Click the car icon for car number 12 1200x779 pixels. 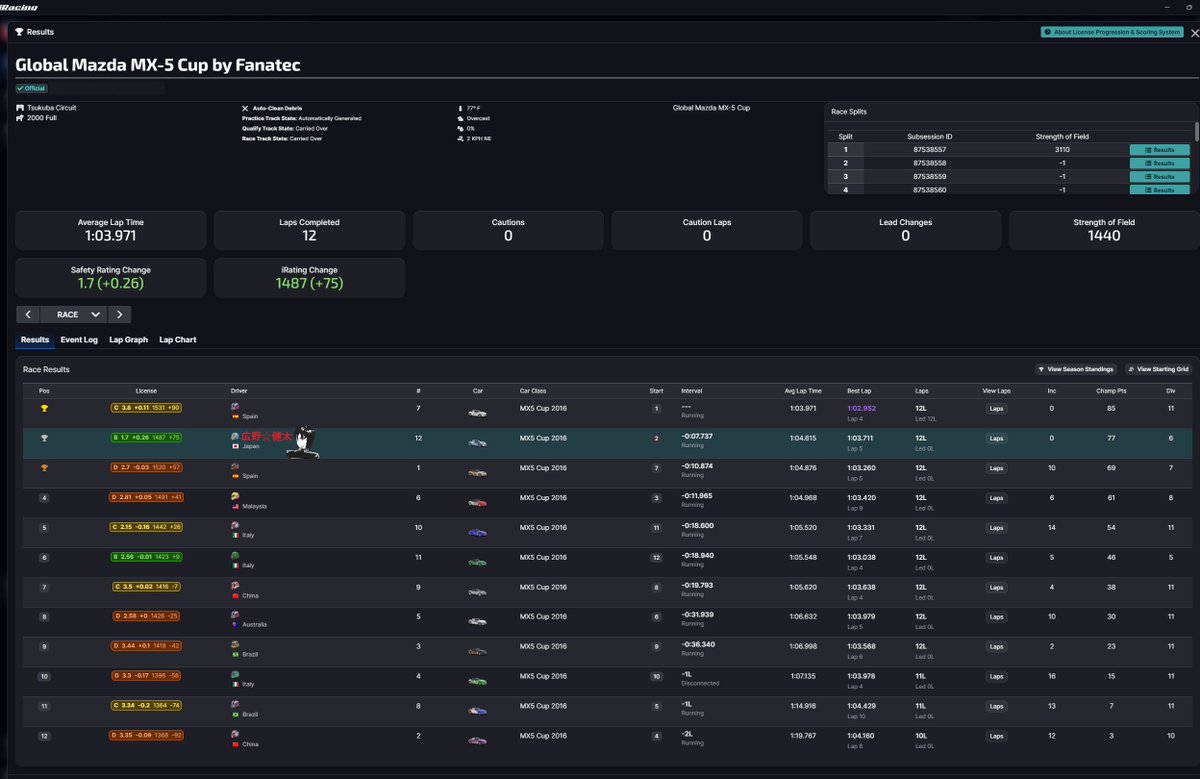click(x=478, y=442)
